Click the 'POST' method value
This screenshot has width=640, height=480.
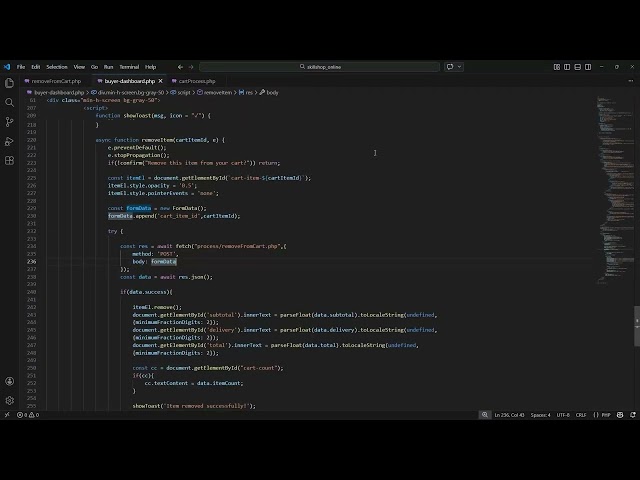pos(166,254)
